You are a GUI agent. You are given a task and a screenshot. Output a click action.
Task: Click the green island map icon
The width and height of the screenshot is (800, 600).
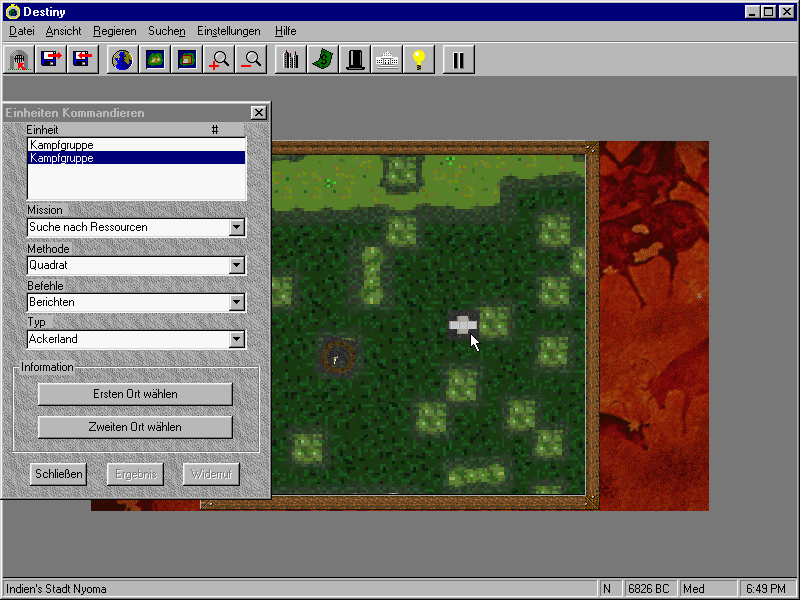155,60
